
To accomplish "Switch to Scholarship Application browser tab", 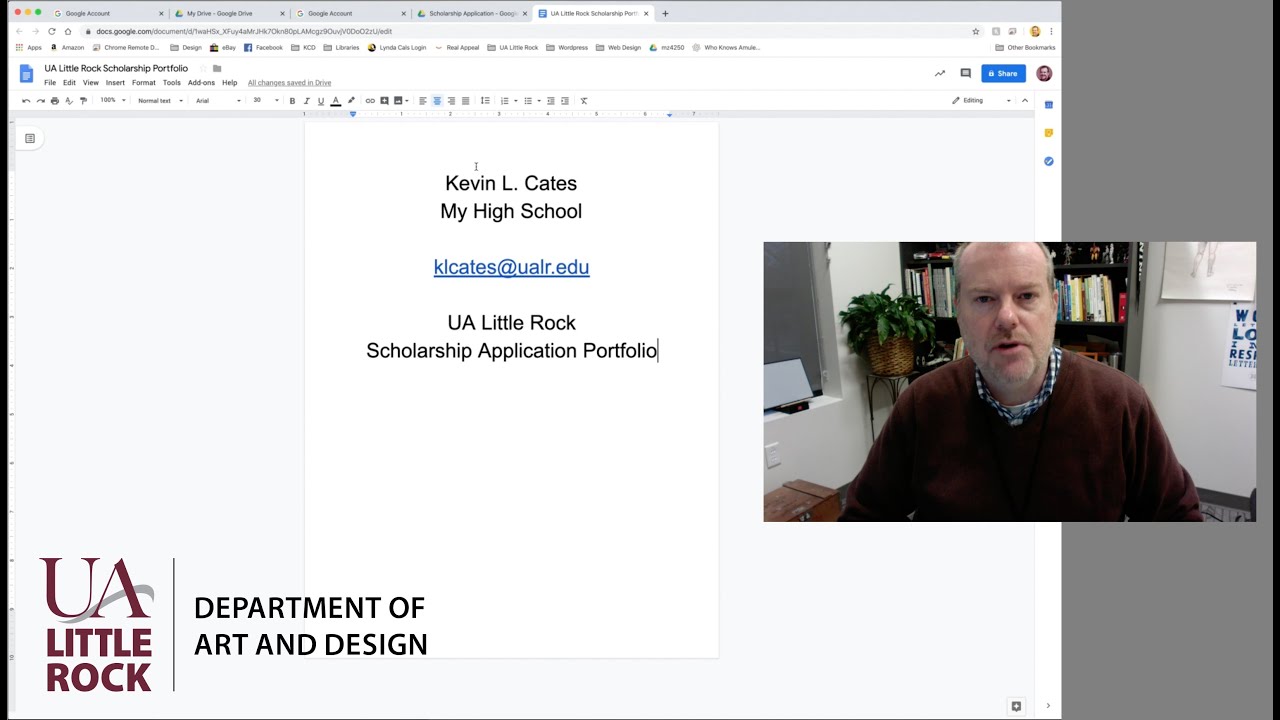I will click(470, 14).
